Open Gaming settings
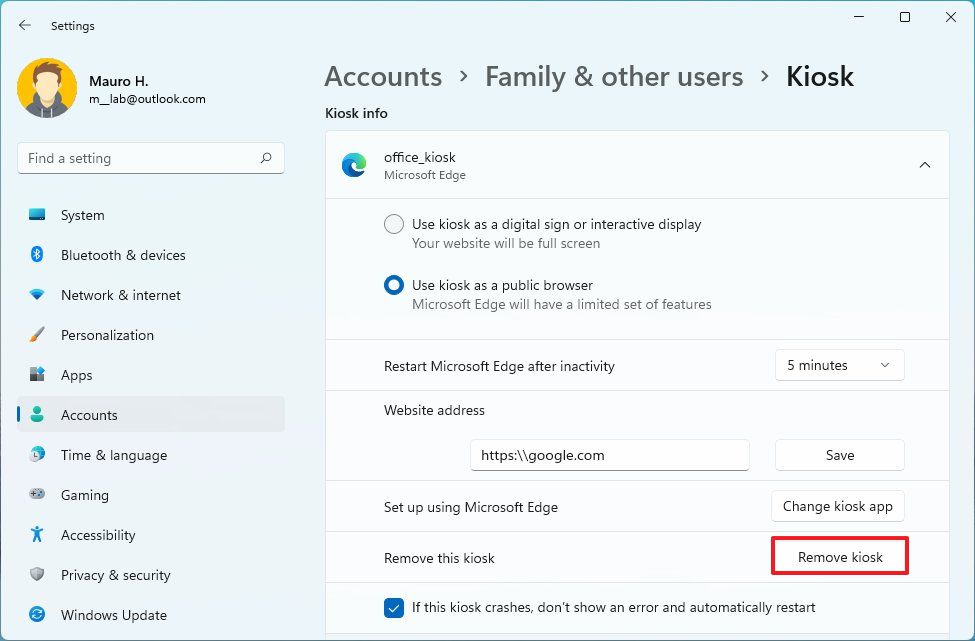The width and height of the screenshot is (975, 641). coord(84,495)
